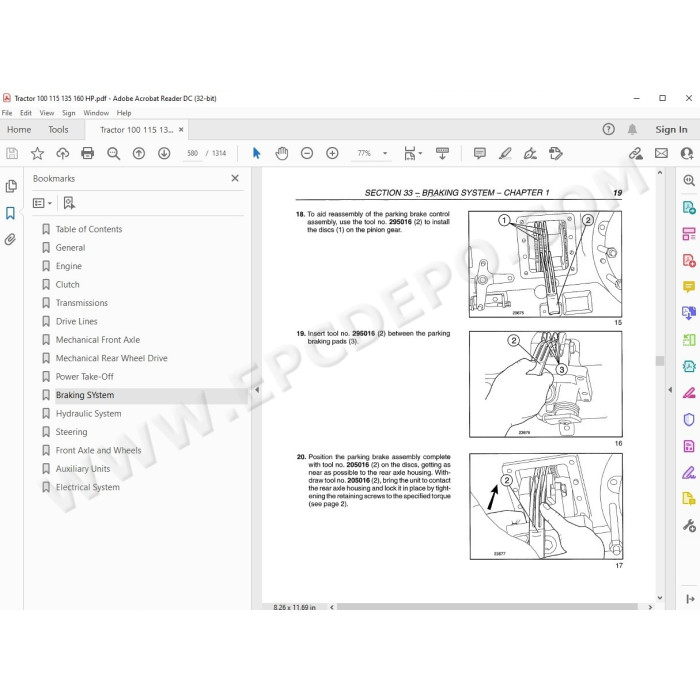Screen dimensions: 700x700
Task: Zoom out with minus icon
Action: point(307,154)
